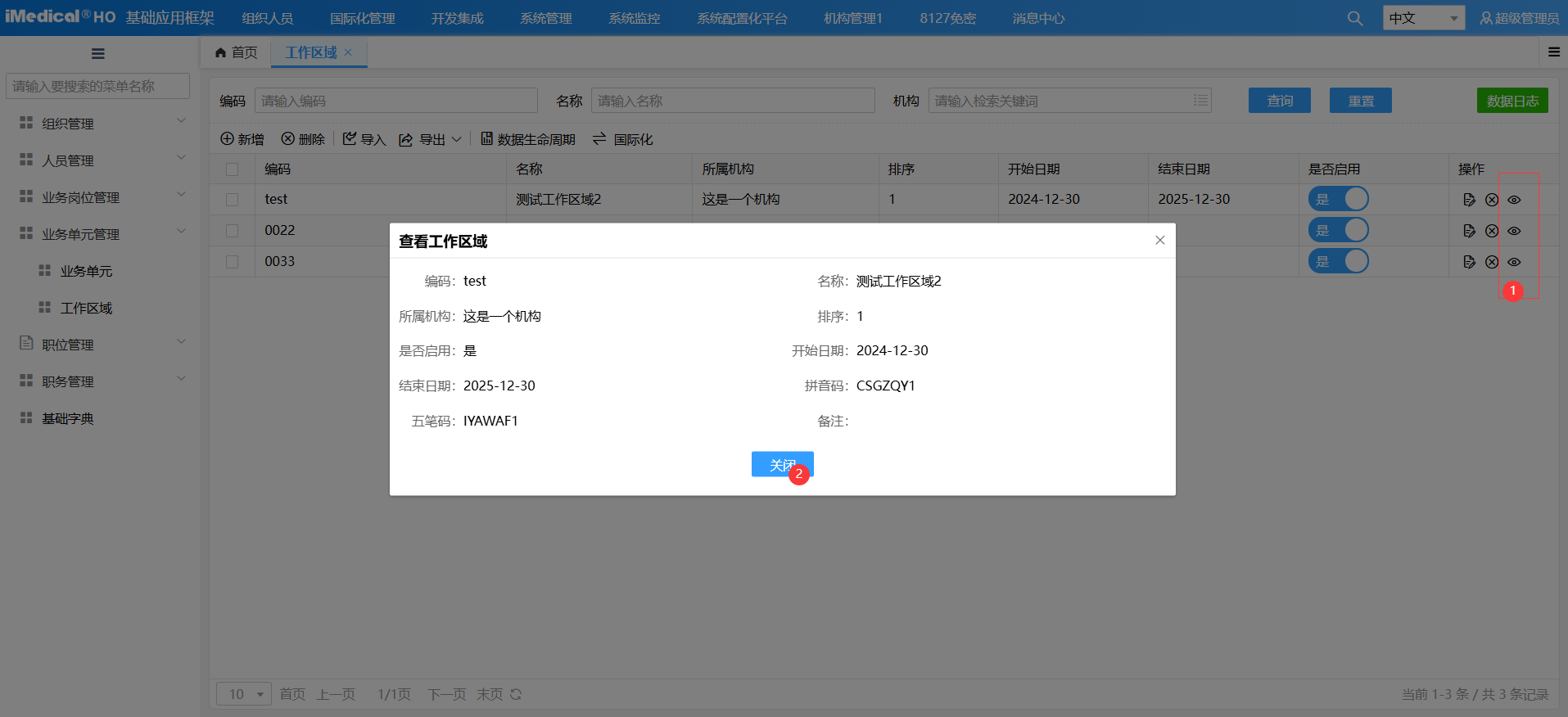Image resolution: width=1568 pixels, height=717 pixels.
Task: Close the 查看工作区域 dialog with X
Action: tap(1159, 240)
